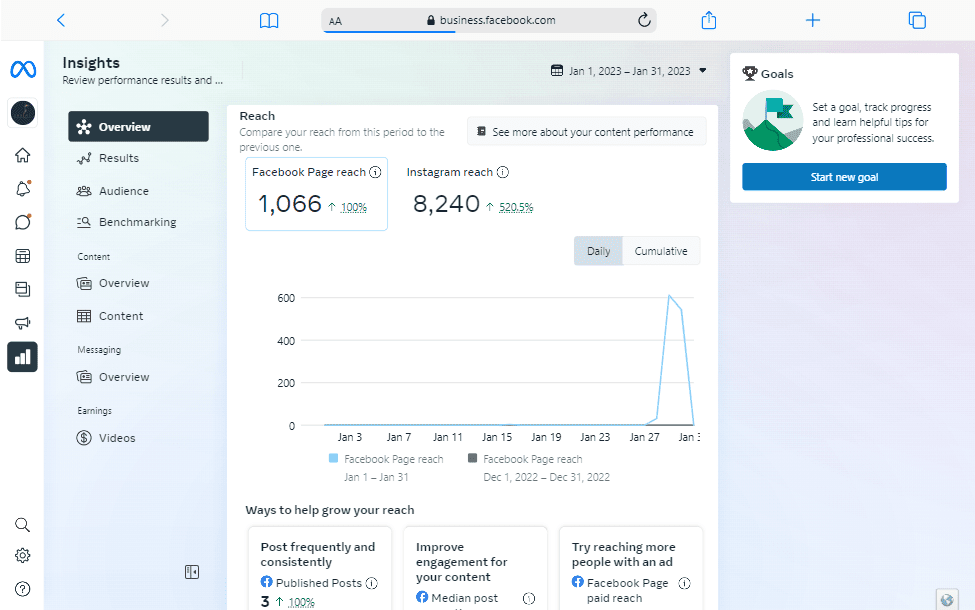Open search with the magnifier icon
The image size is (975, 610).
point(22,525)
